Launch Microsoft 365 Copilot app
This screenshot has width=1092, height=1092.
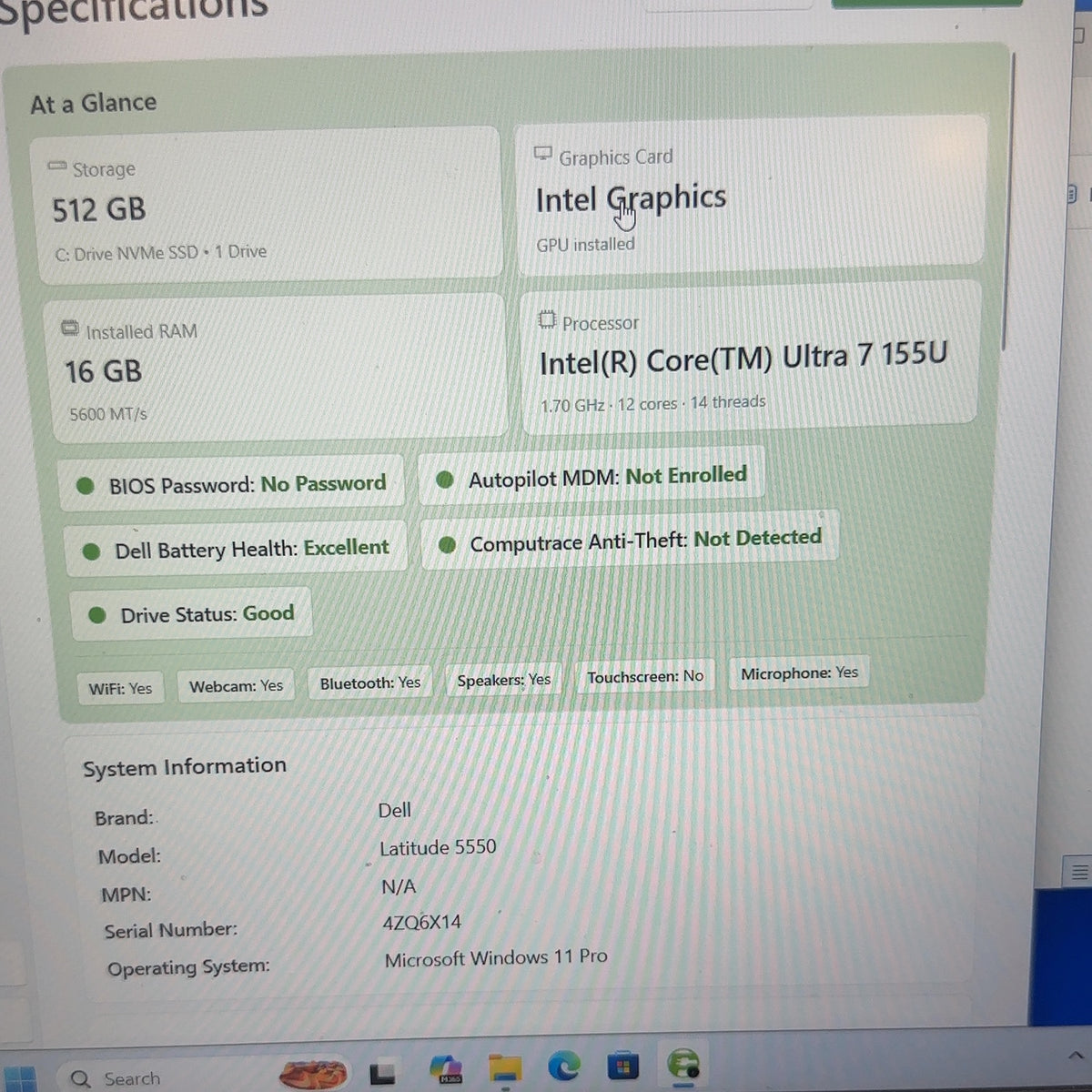(x=446, y=1069)
